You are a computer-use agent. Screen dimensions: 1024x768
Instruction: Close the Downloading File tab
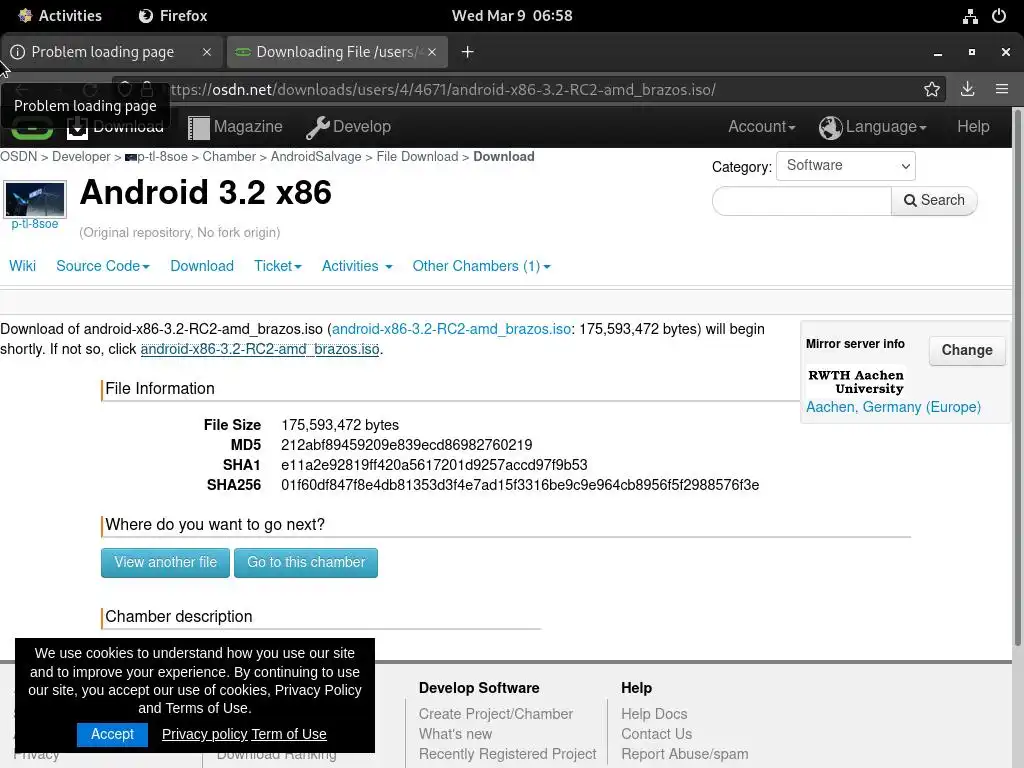(432, 52)
